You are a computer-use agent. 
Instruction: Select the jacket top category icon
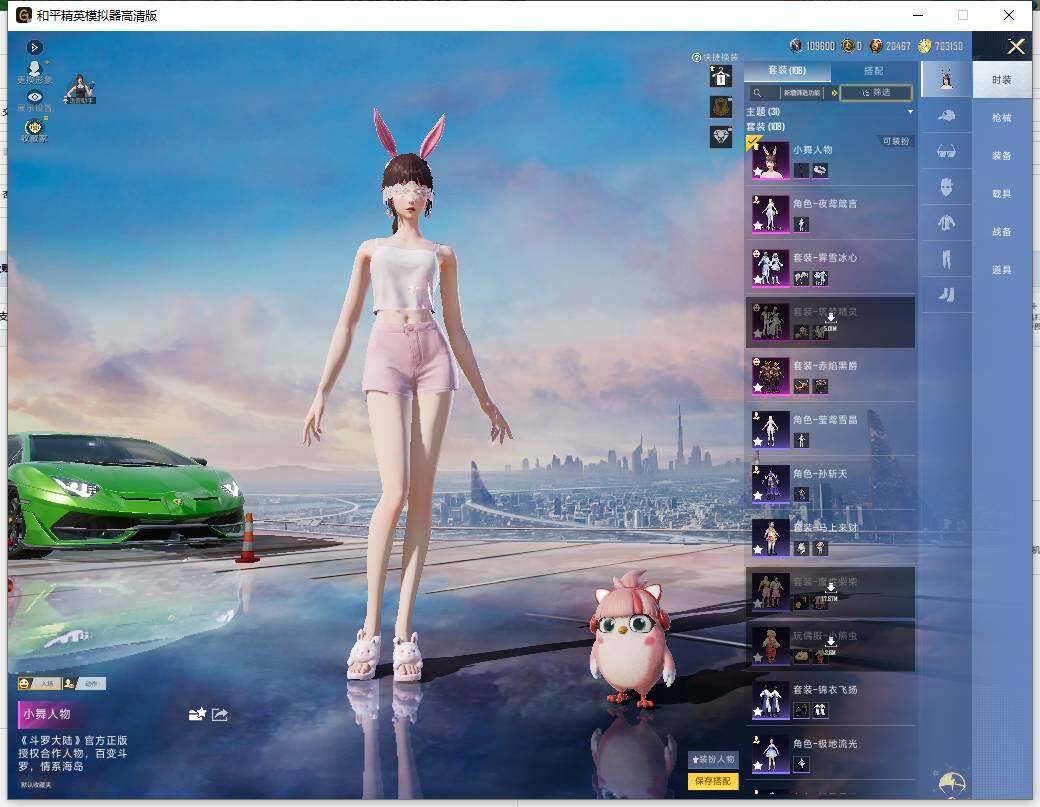coord(946,223)
